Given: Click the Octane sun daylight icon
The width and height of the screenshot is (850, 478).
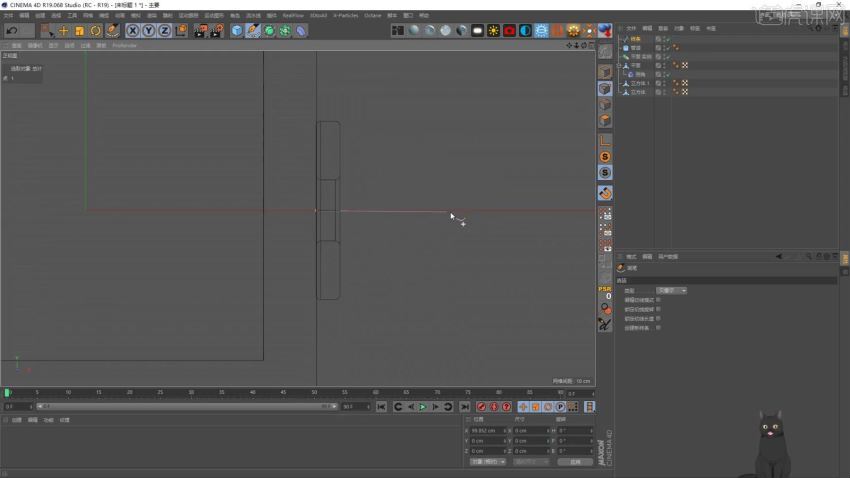Looking at the screenshot, I should point(493,30).
